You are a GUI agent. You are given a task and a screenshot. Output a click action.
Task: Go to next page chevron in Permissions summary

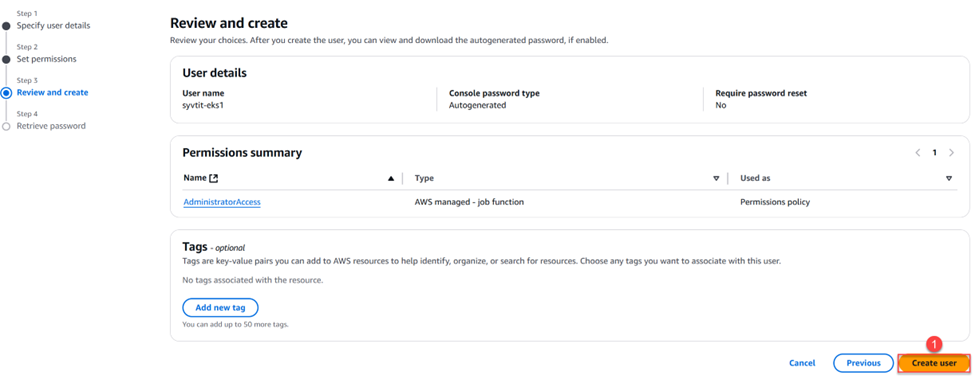point(951,152)
